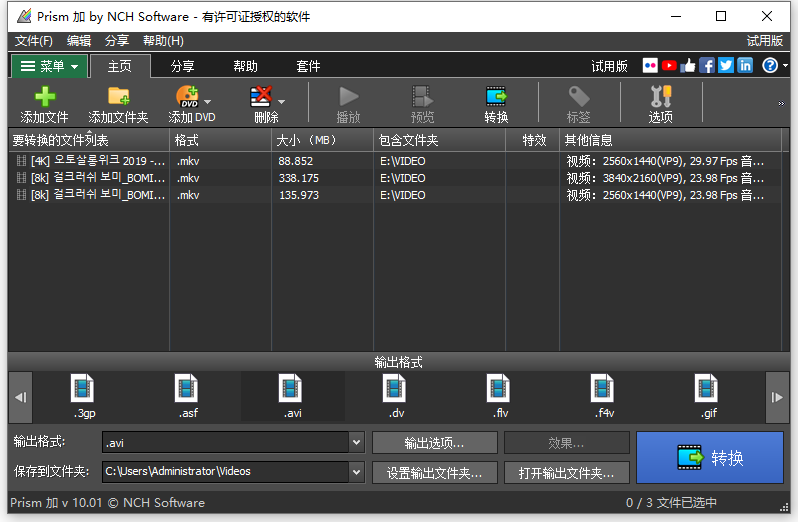The width and height of the screenshot is (798, 522).
Task: Open the File (文件(F)) menu
Action: [x=34, y=41]
